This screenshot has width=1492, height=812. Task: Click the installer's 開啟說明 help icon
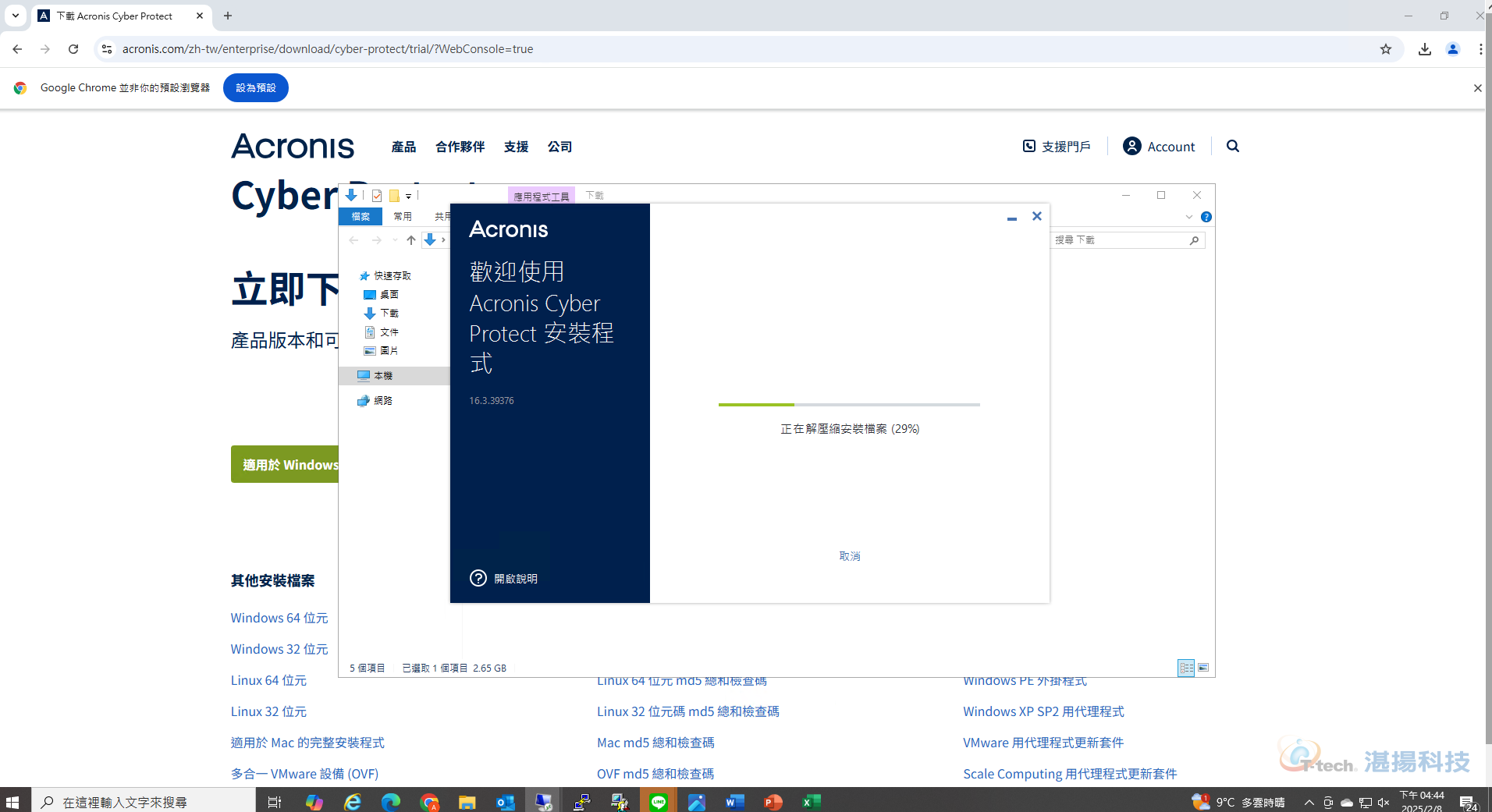(x=478, y=578)
